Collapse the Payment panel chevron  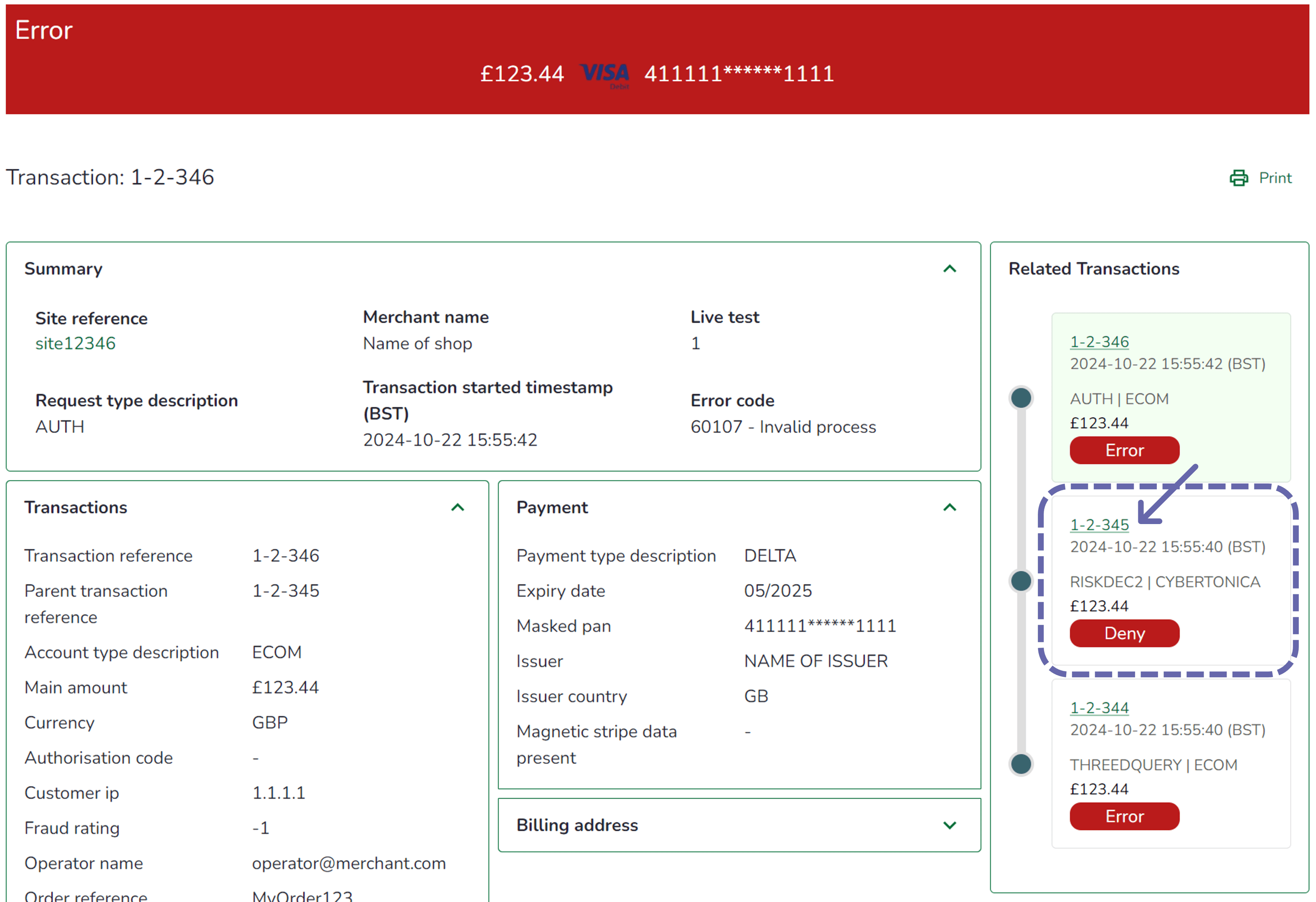pyautogui.click(x=950, y=508)
